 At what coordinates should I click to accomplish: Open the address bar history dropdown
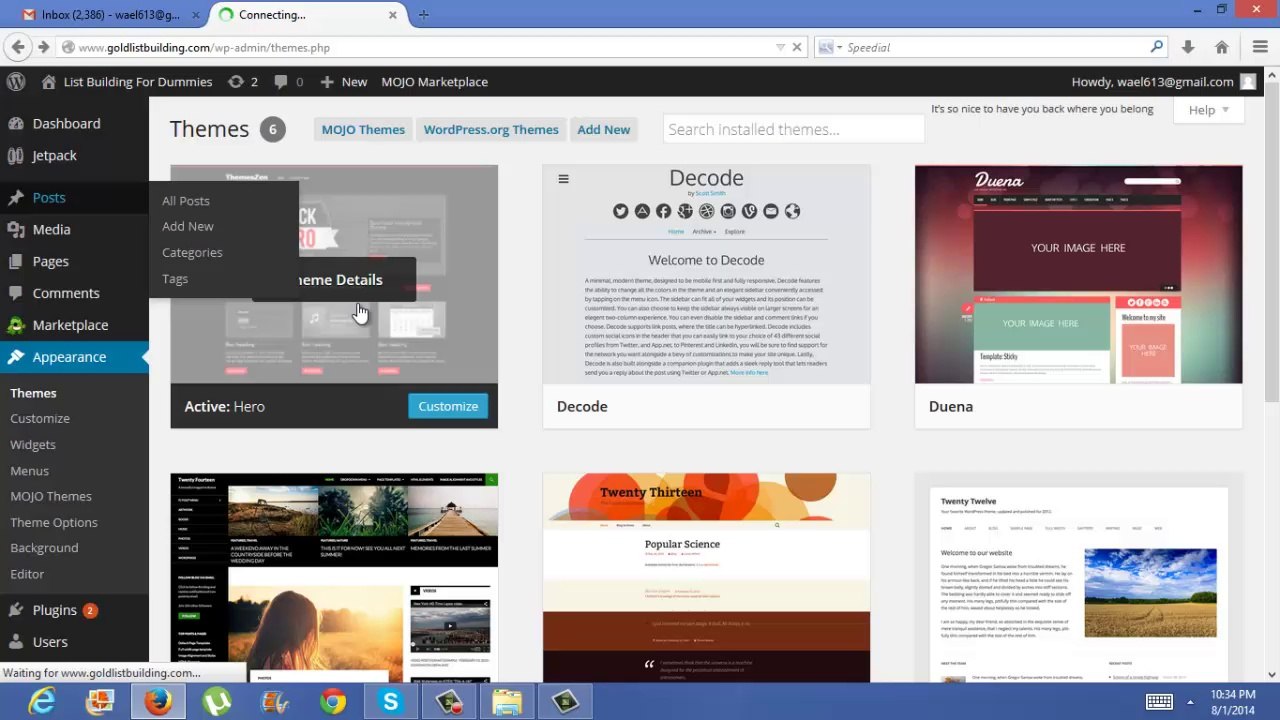pos(780,47)
